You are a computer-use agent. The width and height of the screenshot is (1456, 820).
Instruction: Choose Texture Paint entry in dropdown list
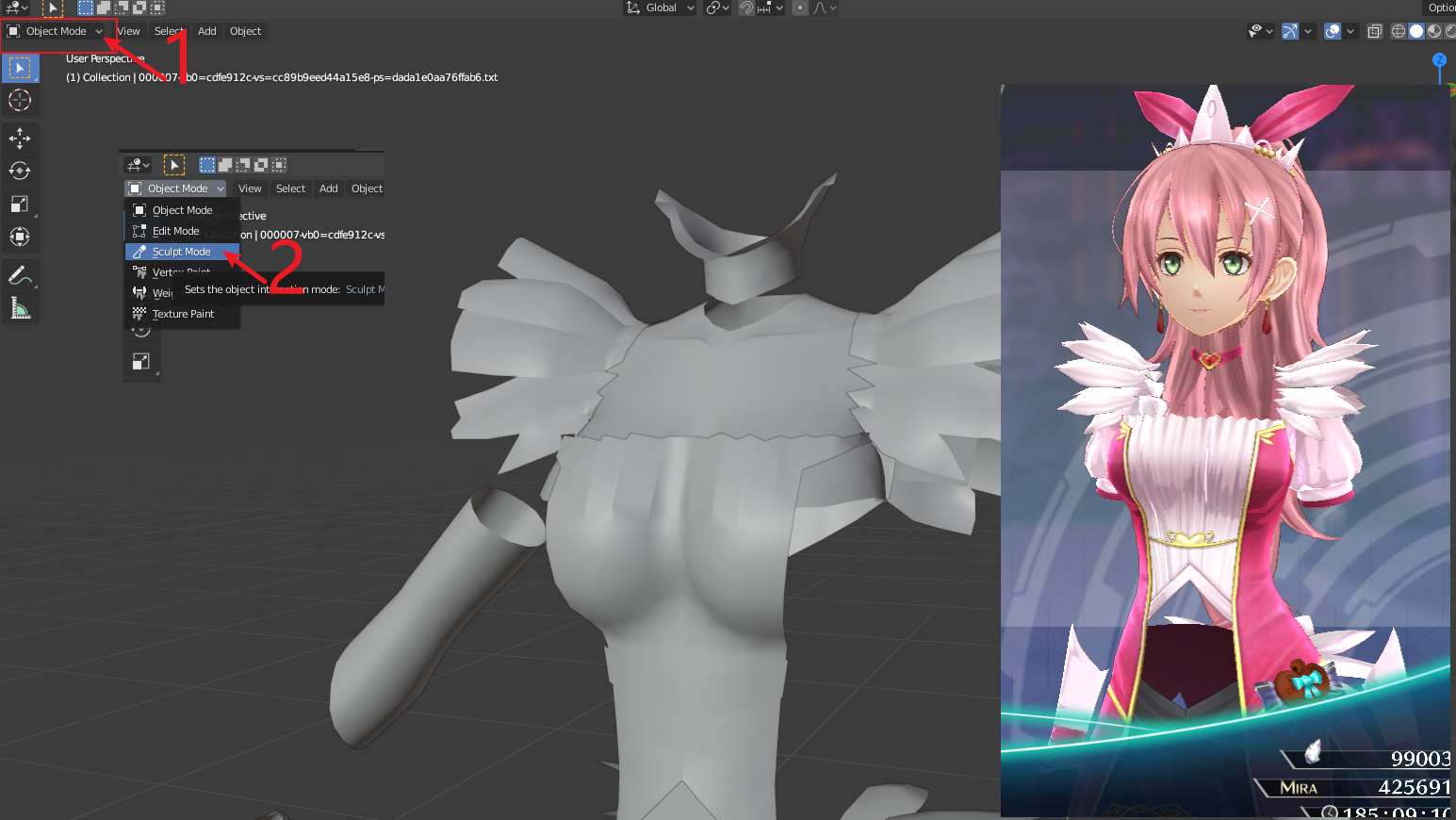pyautogui.click(x=182, y=314)
